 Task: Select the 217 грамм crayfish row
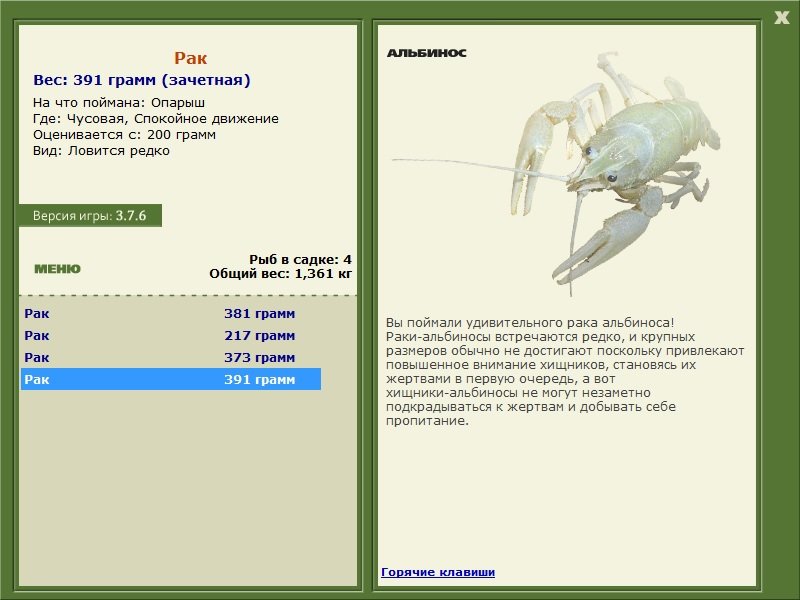170,335
